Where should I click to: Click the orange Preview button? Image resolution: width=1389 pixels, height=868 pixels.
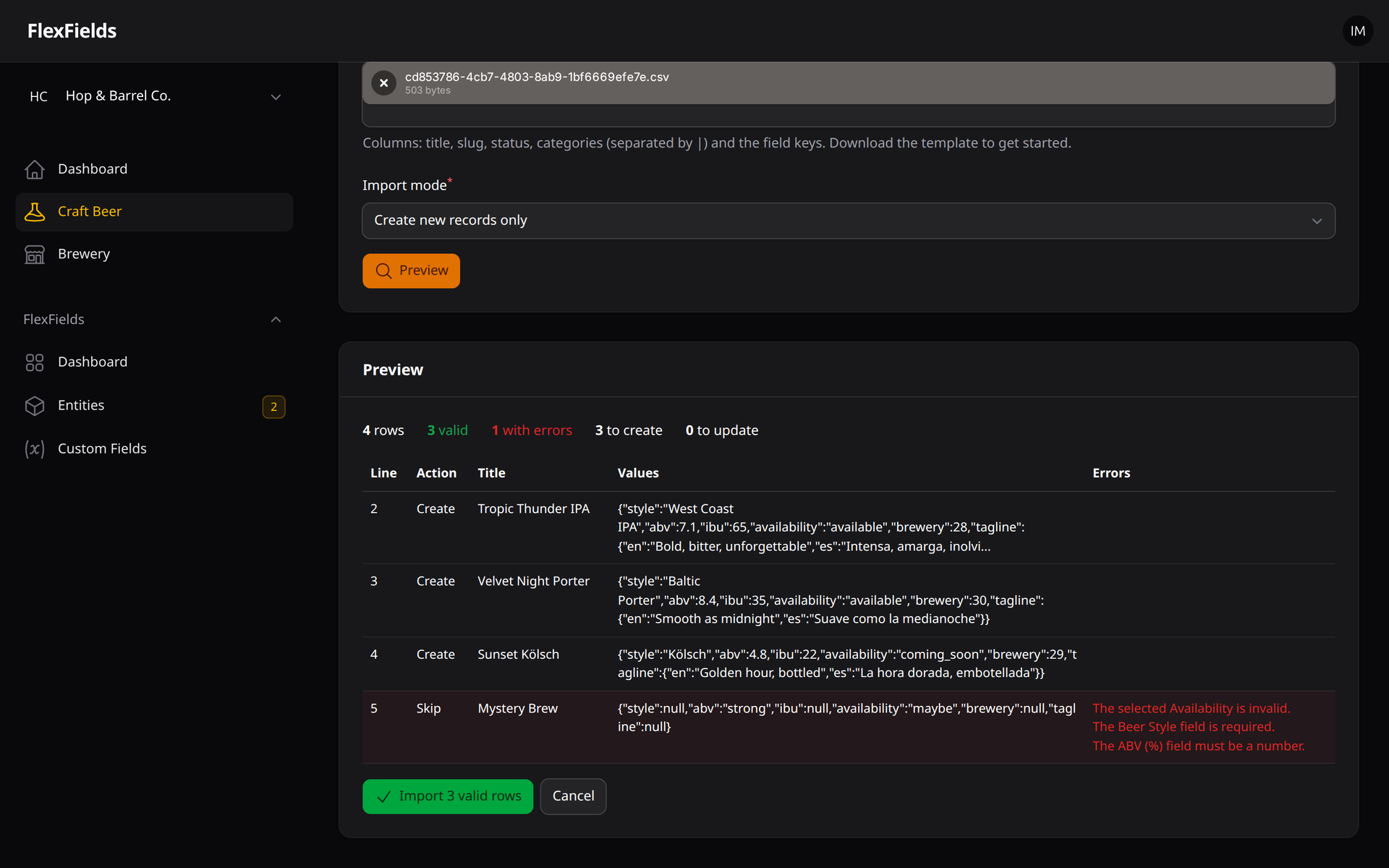(411, 271)
